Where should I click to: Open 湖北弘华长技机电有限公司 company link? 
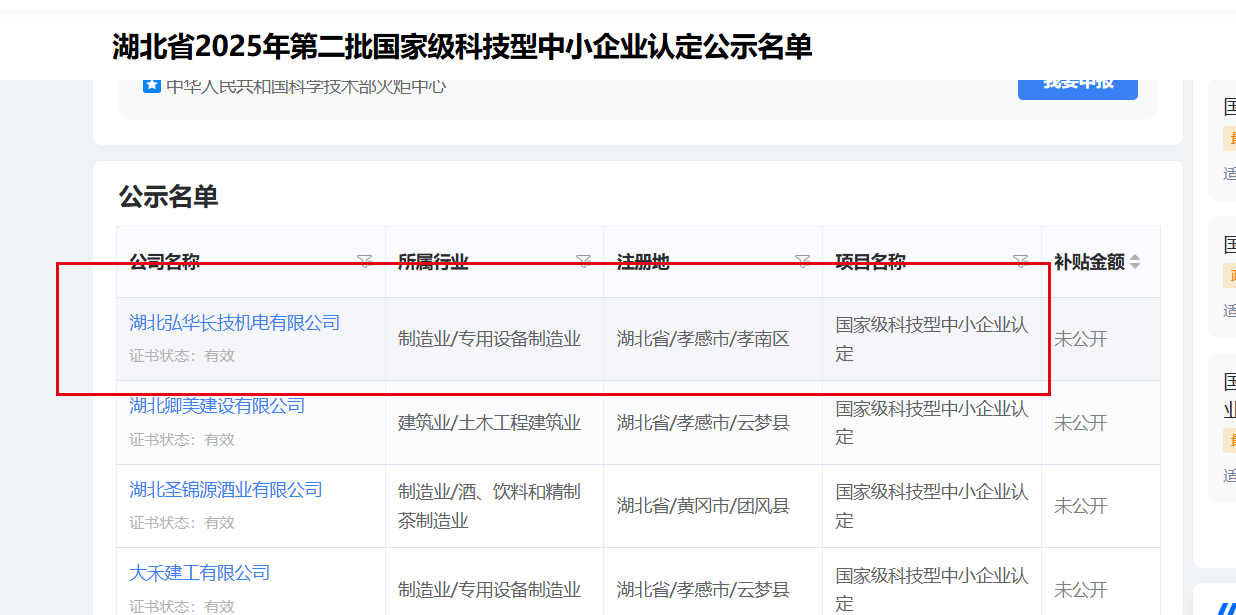click(234, 323)
